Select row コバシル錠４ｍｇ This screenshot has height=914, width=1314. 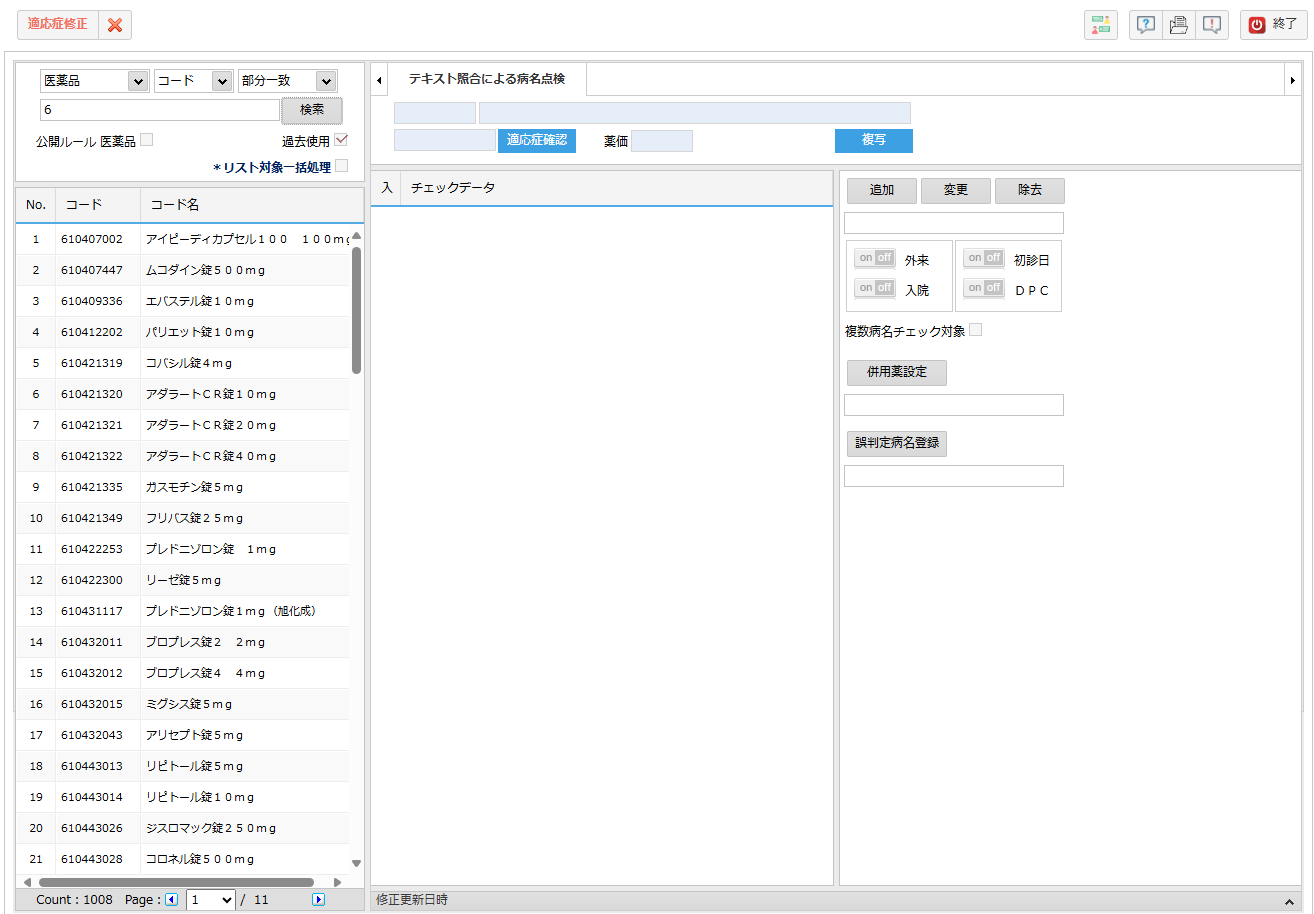click(x=183, y=363)
